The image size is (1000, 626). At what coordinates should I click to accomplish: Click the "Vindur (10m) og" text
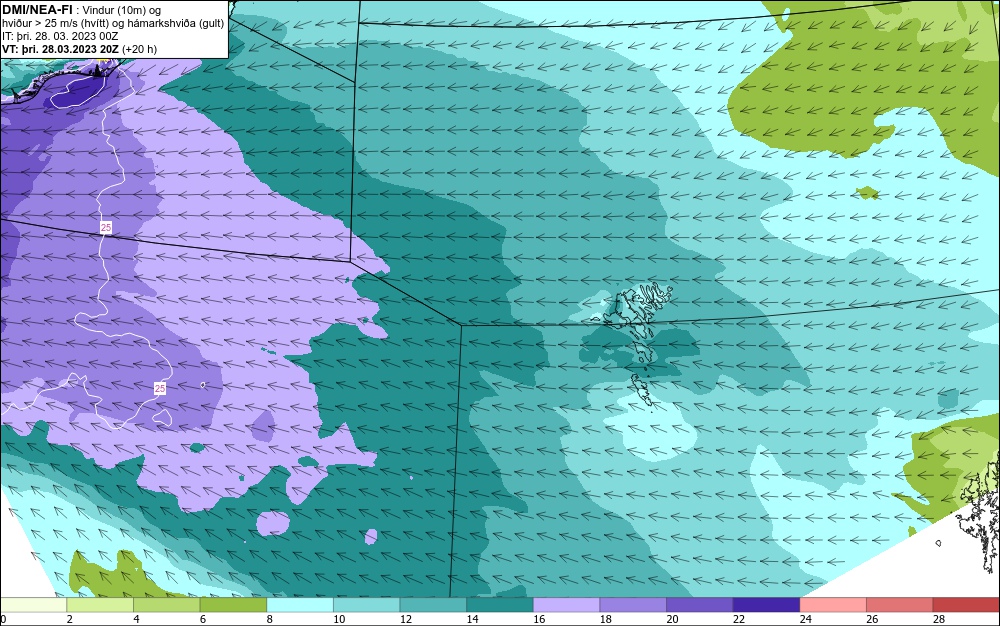[x=122, y=10]
